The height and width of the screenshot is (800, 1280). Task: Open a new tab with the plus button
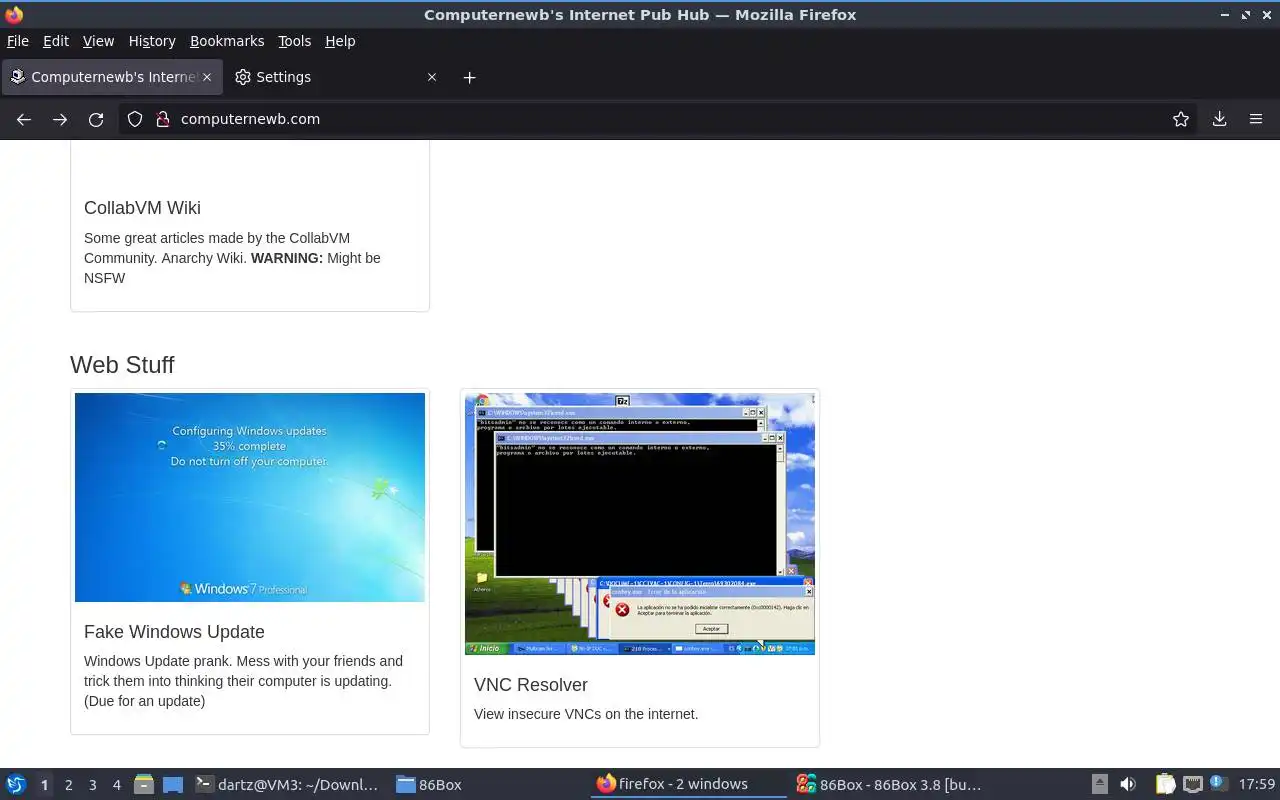pyautogui.click(x=469, y=77)
